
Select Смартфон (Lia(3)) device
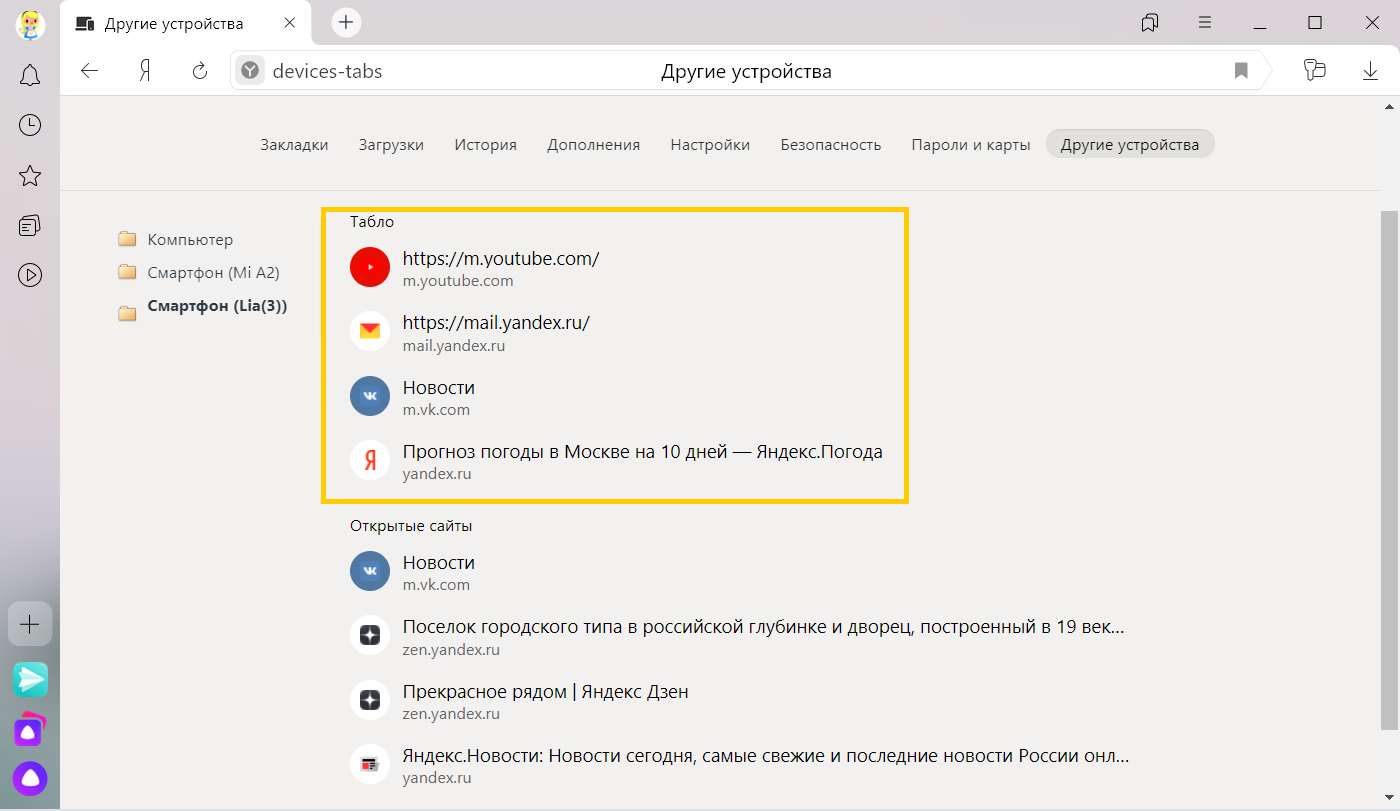point(203,307)
